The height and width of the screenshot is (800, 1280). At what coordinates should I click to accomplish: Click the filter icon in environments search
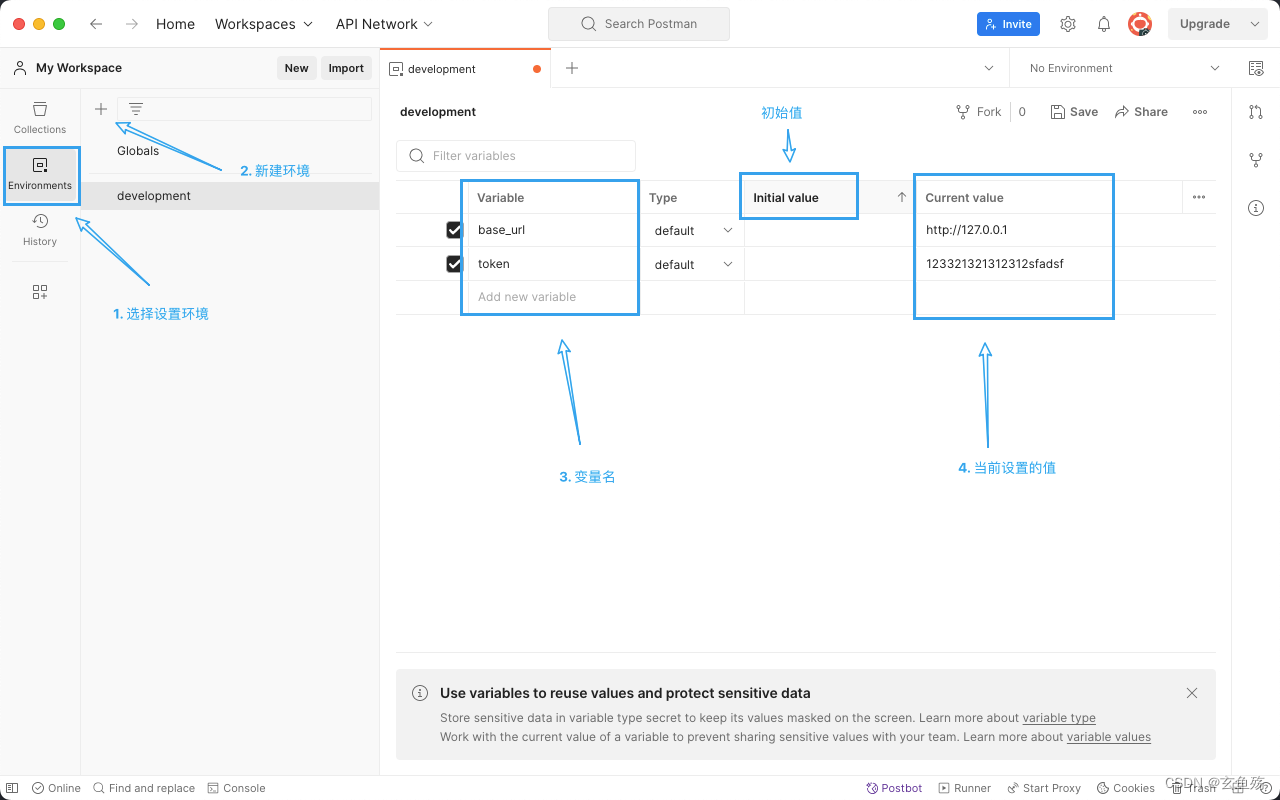(136, 109)
